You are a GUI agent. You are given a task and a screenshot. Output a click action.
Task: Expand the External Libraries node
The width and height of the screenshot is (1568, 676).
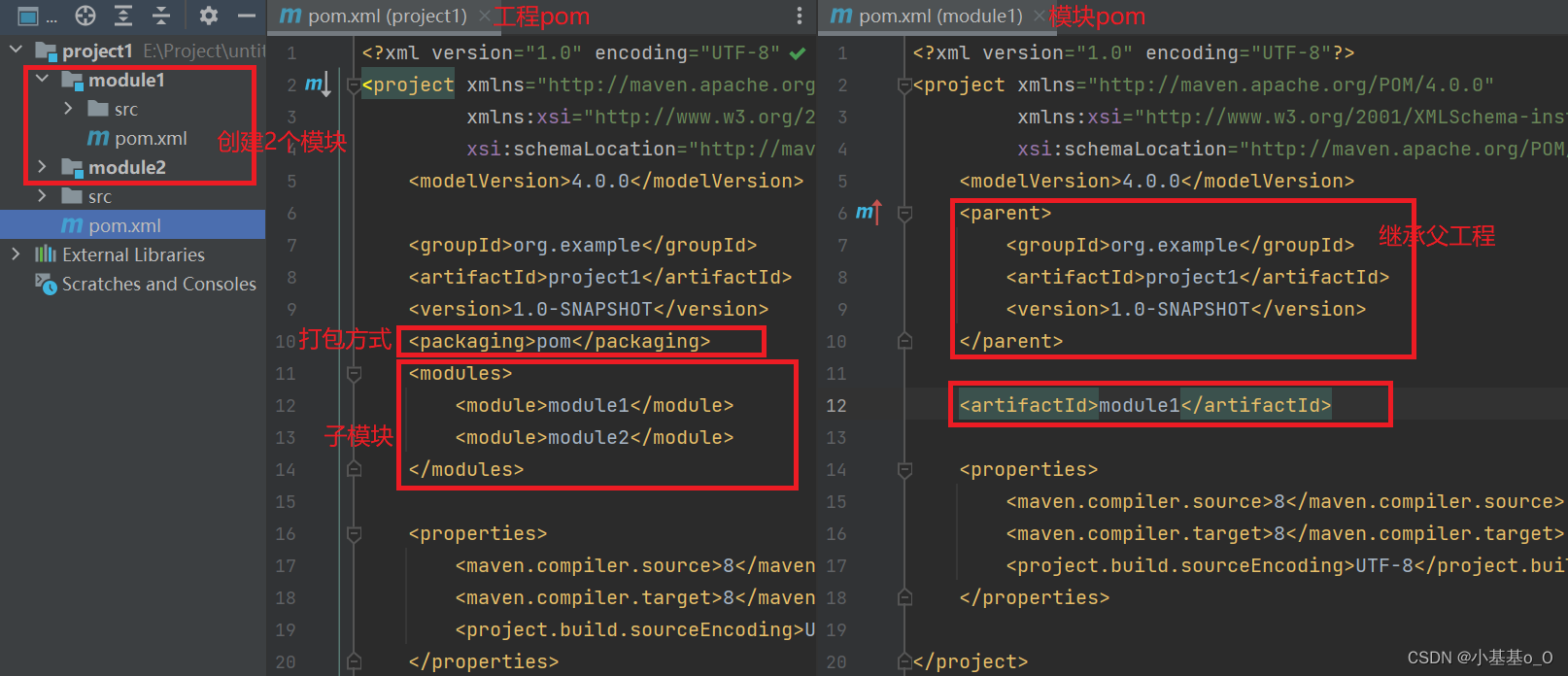[16, 253]
